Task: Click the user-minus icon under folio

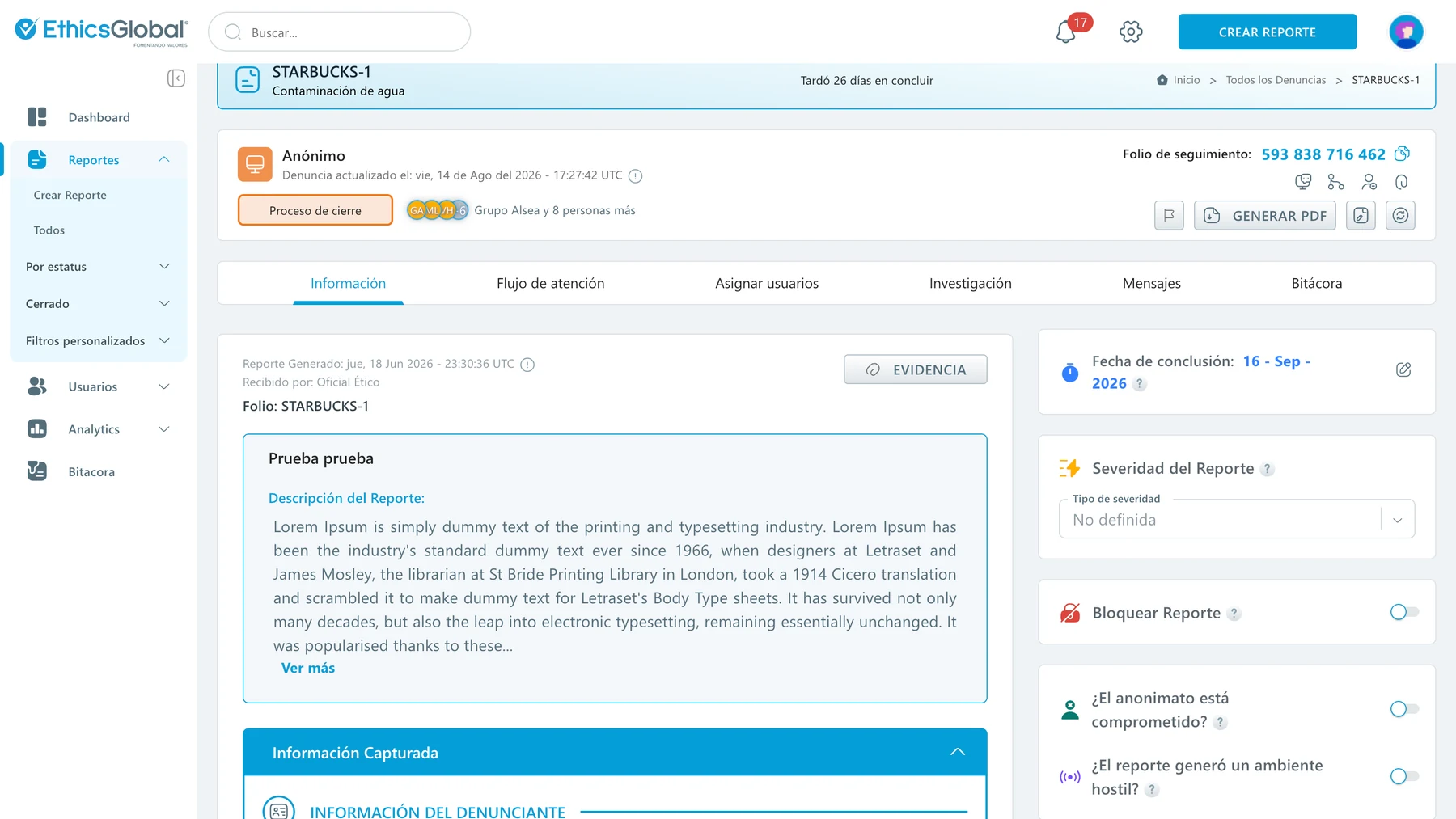Action: pos(1369,182)
